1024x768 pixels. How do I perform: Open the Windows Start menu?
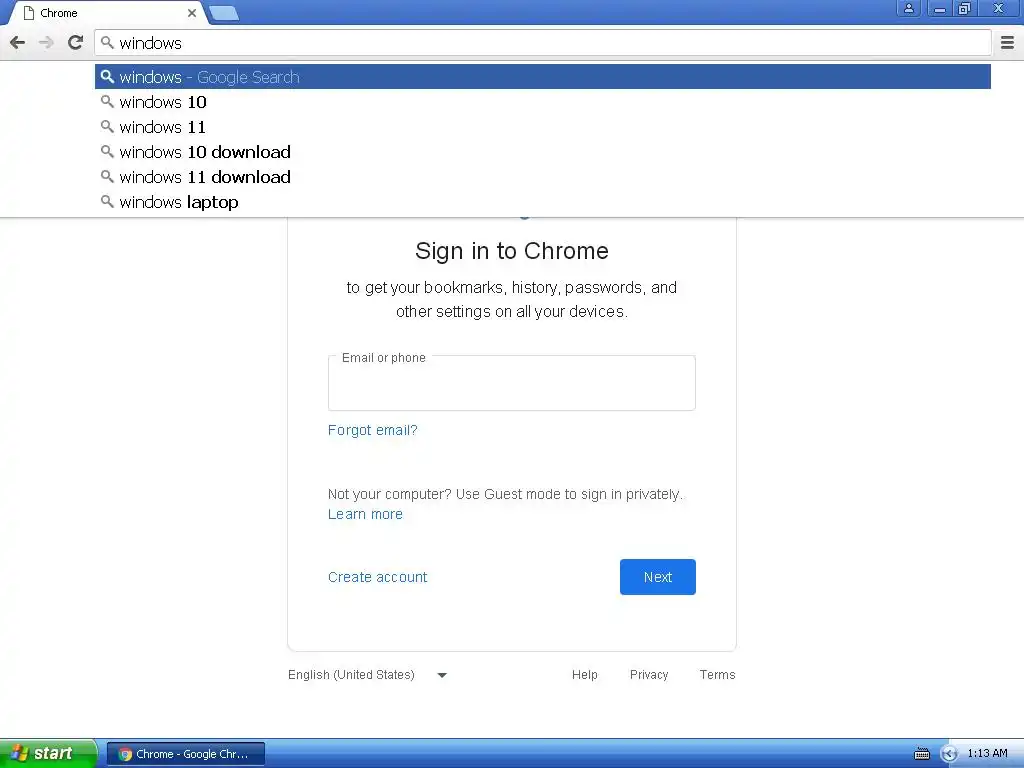coord(48,754)
